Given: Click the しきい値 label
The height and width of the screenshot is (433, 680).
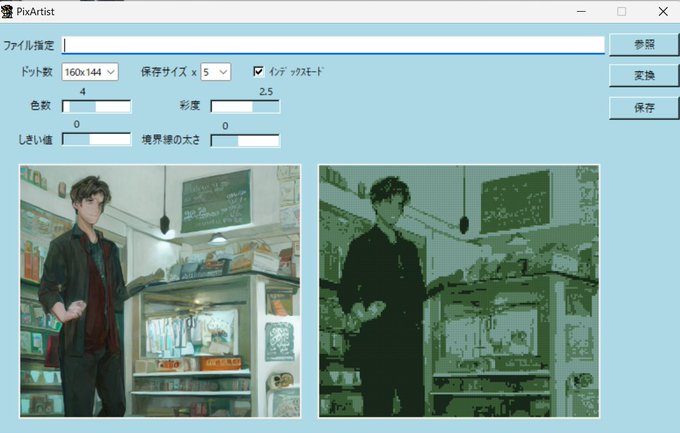Looking at the screenshot, I should point(35,140).
